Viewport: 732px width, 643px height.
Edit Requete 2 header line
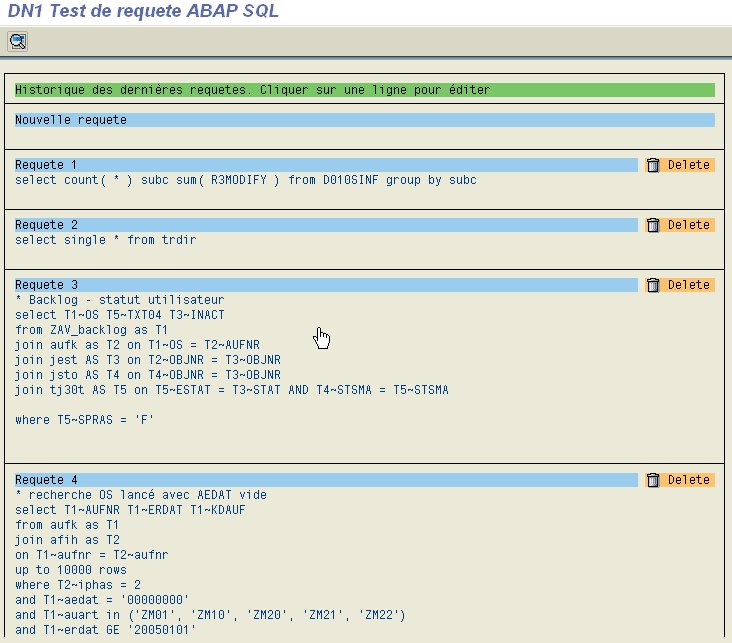click(326, 225)
